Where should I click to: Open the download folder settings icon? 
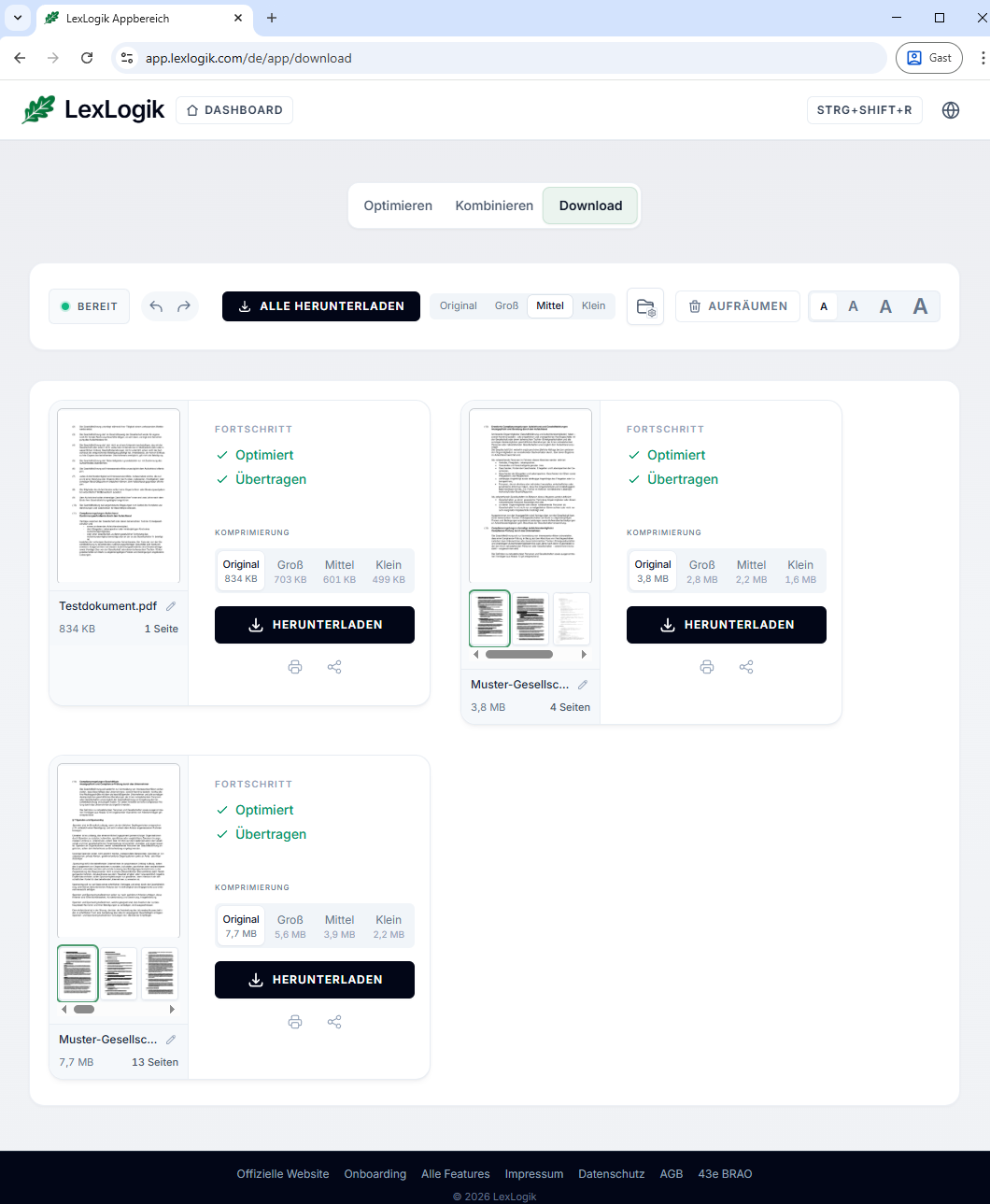coord(645,306)
